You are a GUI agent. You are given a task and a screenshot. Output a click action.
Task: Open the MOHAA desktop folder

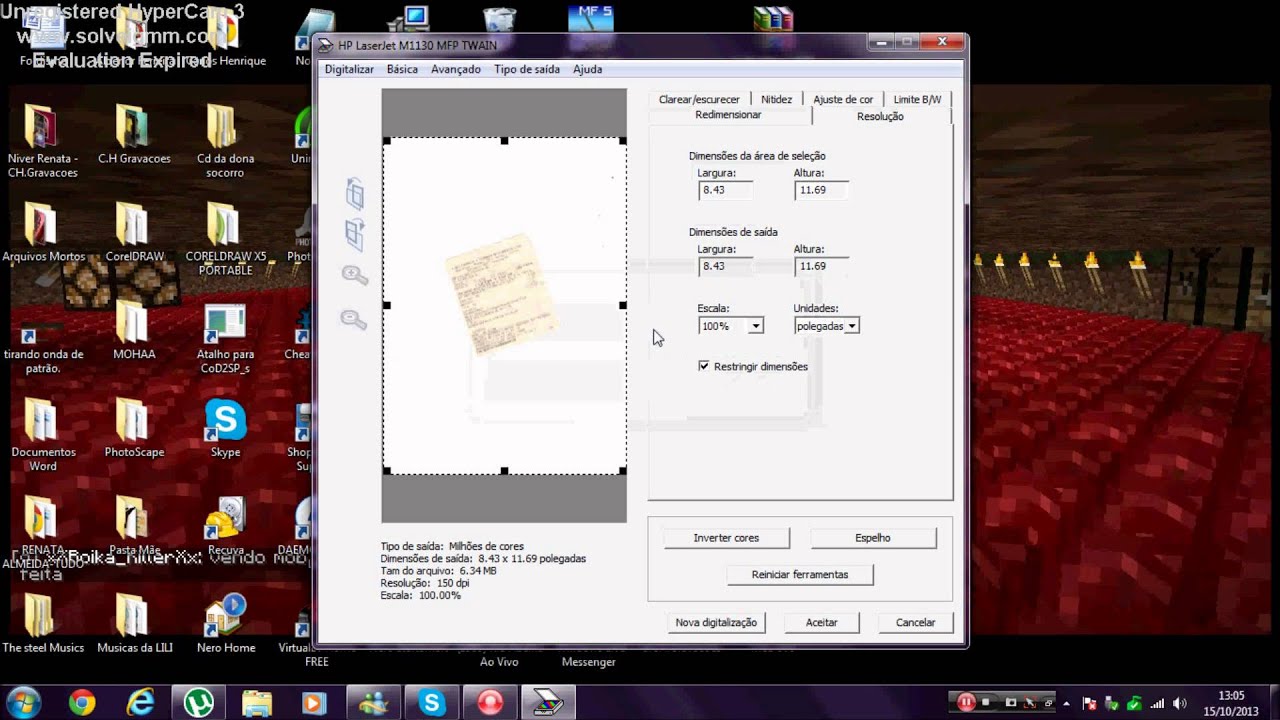point(134,330)
